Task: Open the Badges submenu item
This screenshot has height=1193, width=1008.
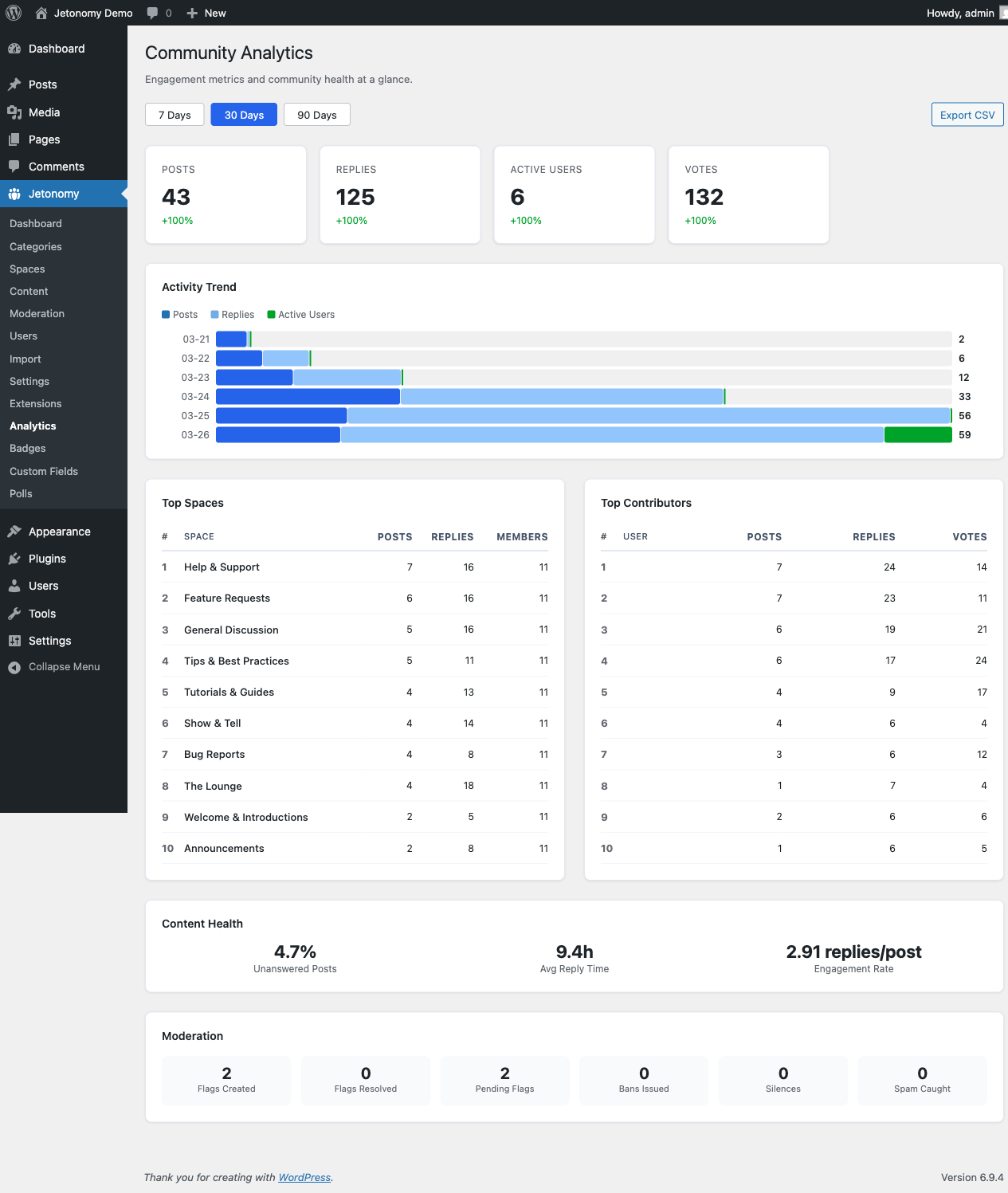Action: pos(27,448)
